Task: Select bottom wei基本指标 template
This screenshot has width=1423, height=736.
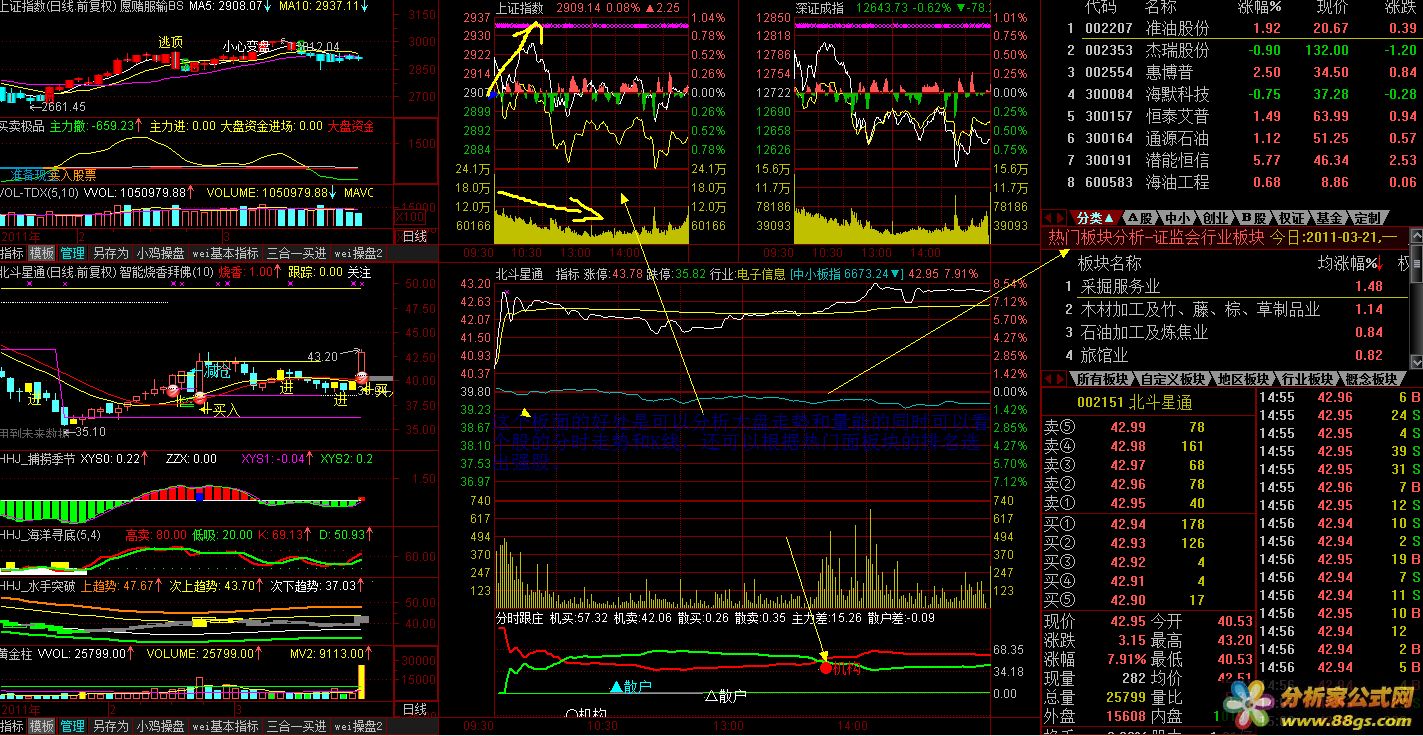Action: tap(225, 726)
